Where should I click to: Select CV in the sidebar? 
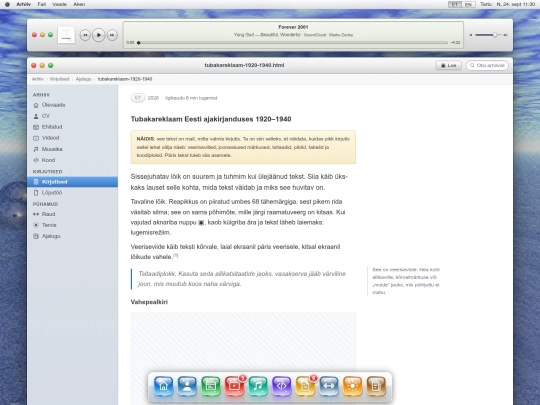coord(72,116)
